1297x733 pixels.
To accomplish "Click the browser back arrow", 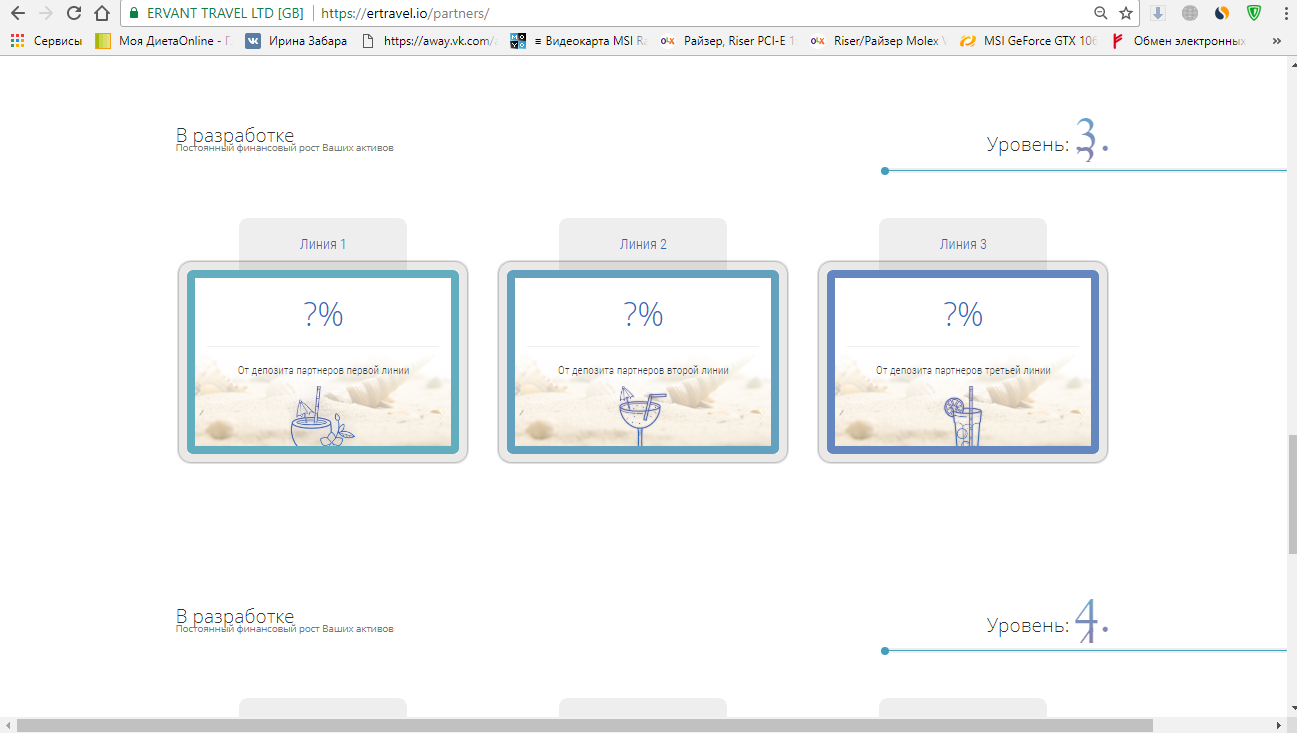I will (x=17, y=13).
